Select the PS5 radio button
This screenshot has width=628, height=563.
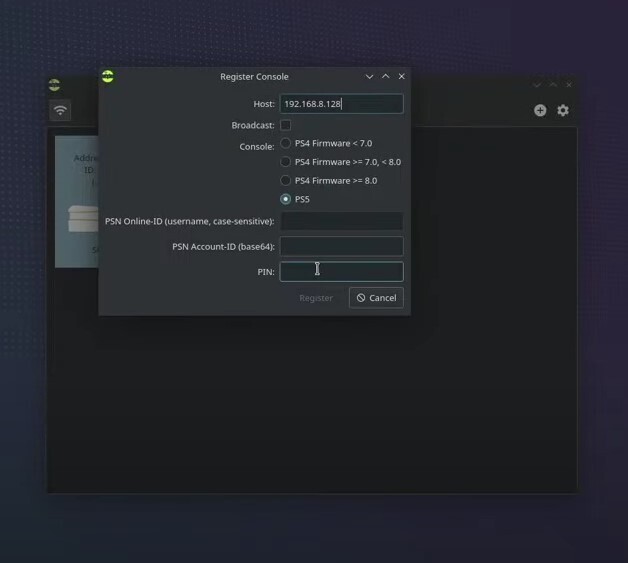point(286,199)
